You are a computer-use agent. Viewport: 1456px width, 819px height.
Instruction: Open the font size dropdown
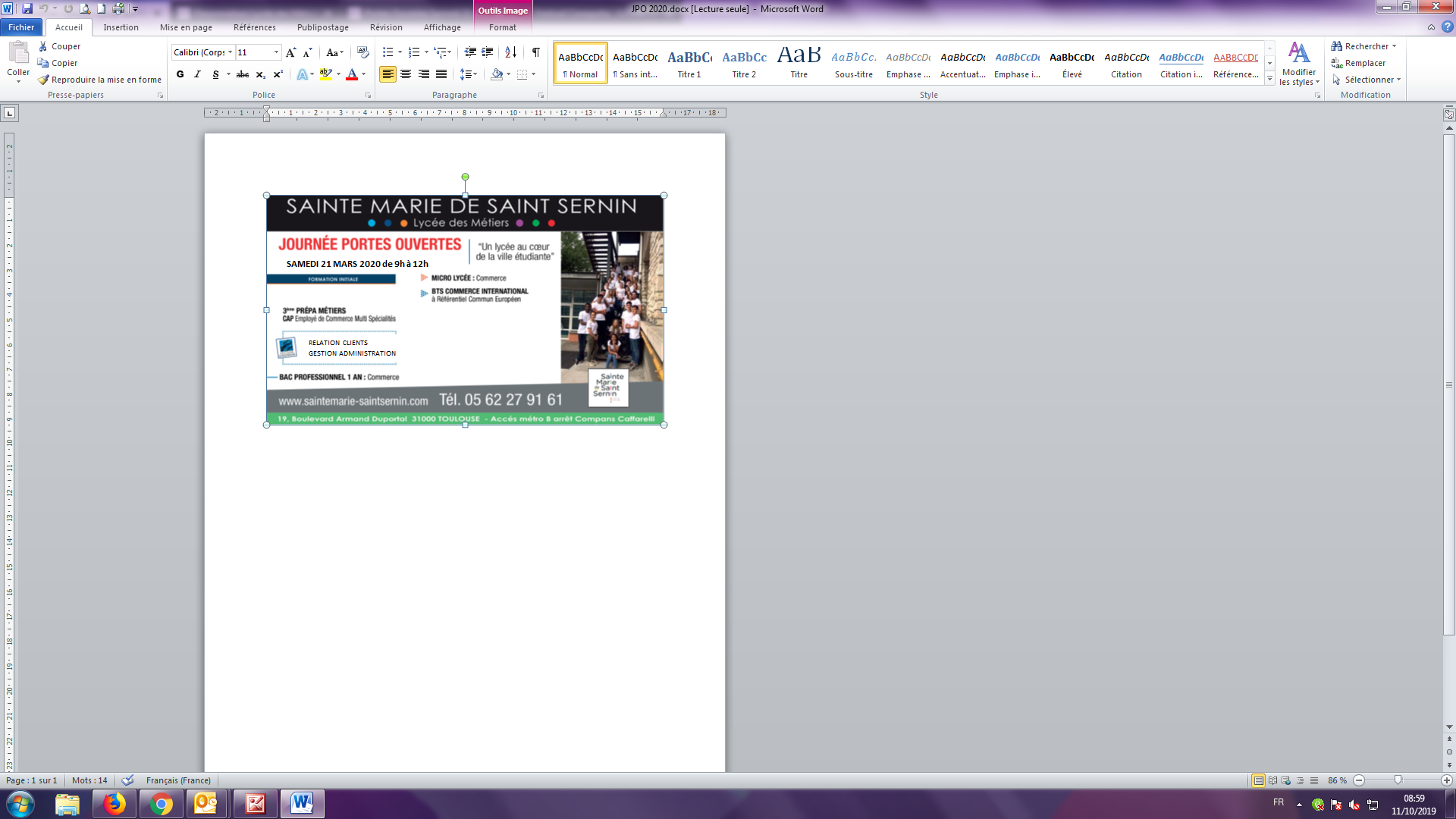[276, 52]
